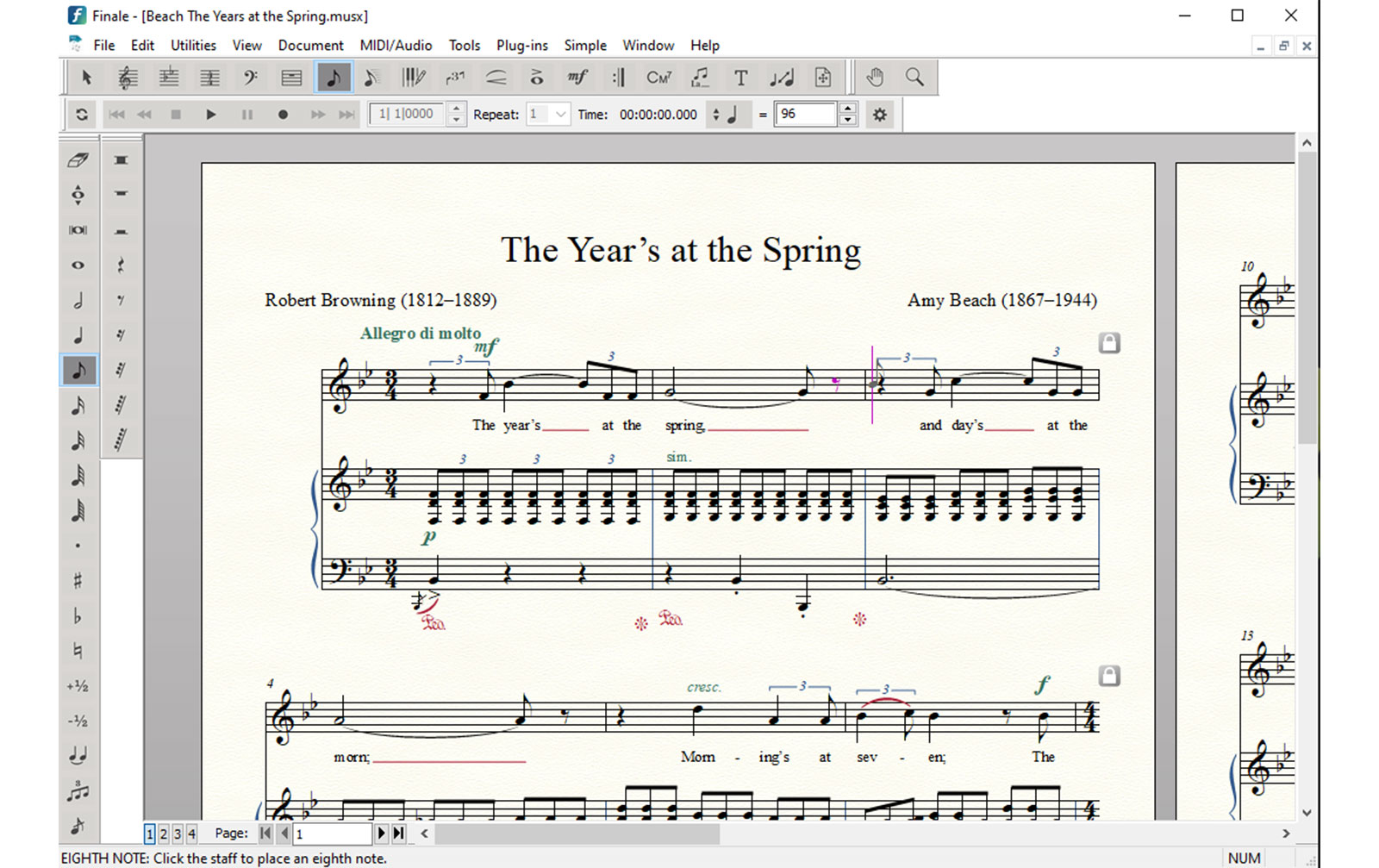This screenshot has width=1379, height=868.
Task: Select the Speedy Entry tool
Action: click(x=372, y=78)
